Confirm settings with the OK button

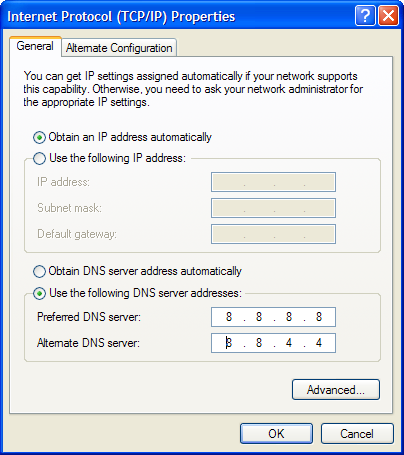276,434
